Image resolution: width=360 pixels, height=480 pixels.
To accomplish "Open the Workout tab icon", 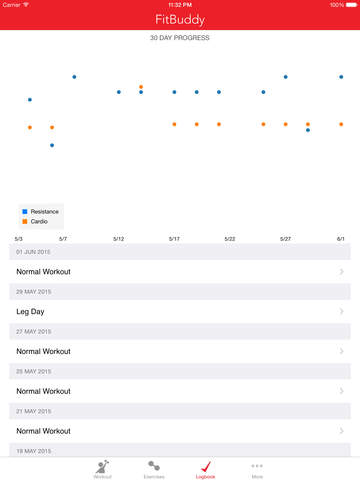I will coord(102,469).
